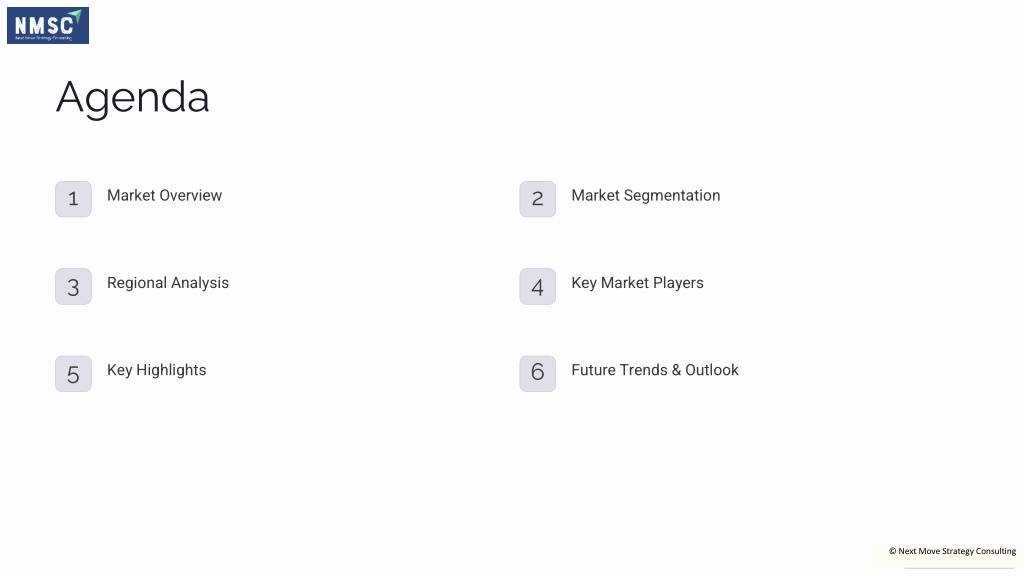Image resolution: width=1024 pixels, height=576 pixels.
Task: Click the Next Move Strategy Consulting footer text
Action: (957, 551)
